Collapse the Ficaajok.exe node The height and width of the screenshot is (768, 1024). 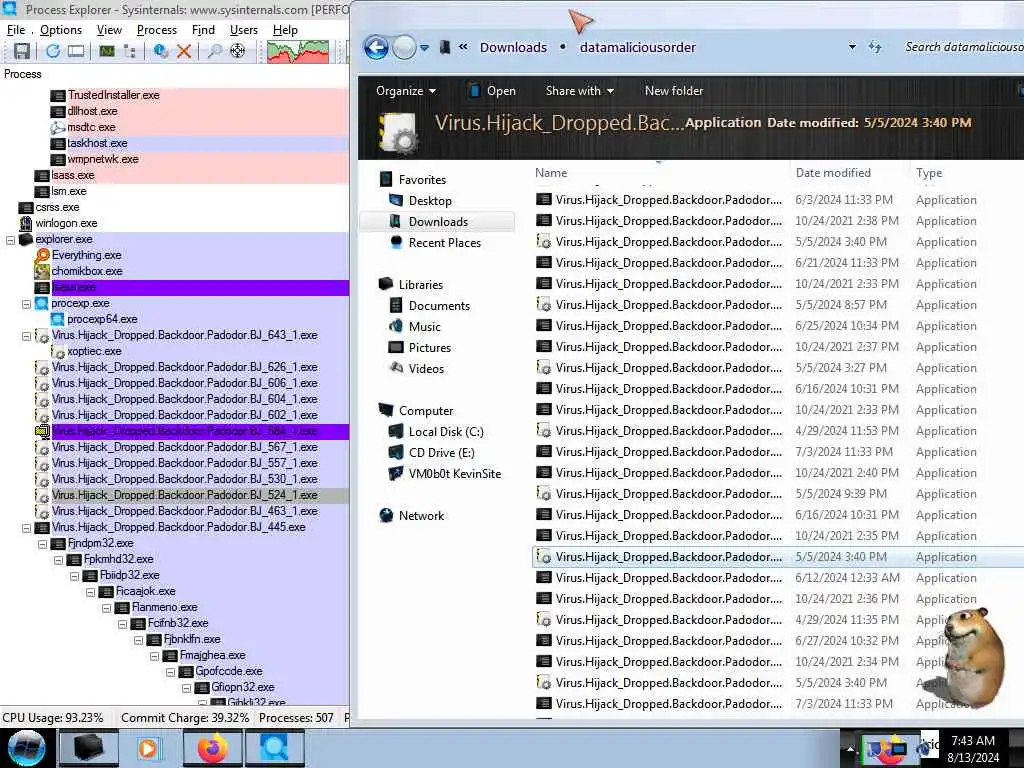point(90,592)
